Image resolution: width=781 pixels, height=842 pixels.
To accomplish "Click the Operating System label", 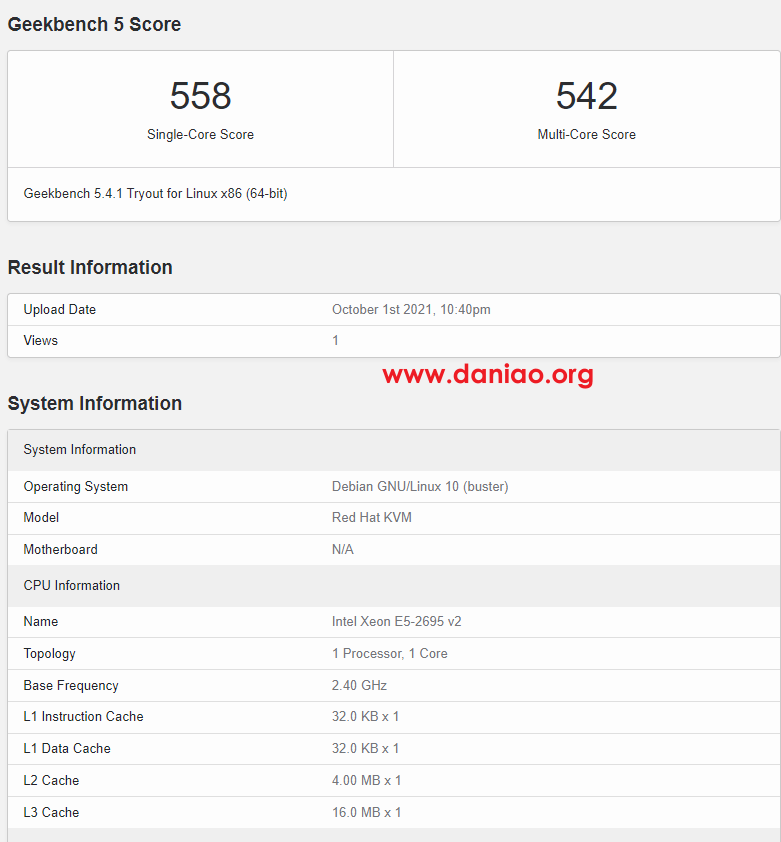I will click(x=76, y=487).
